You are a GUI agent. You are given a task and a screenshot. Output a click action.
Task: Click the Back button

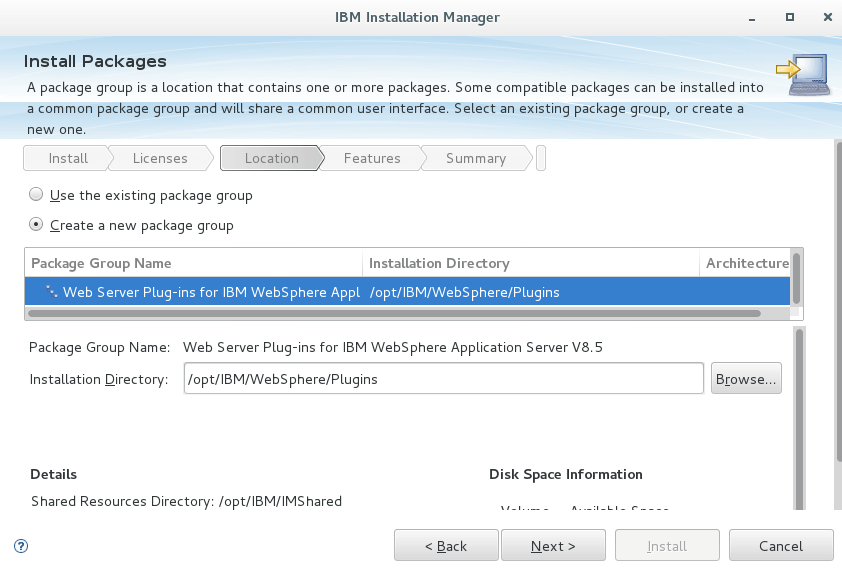point(446,546)
